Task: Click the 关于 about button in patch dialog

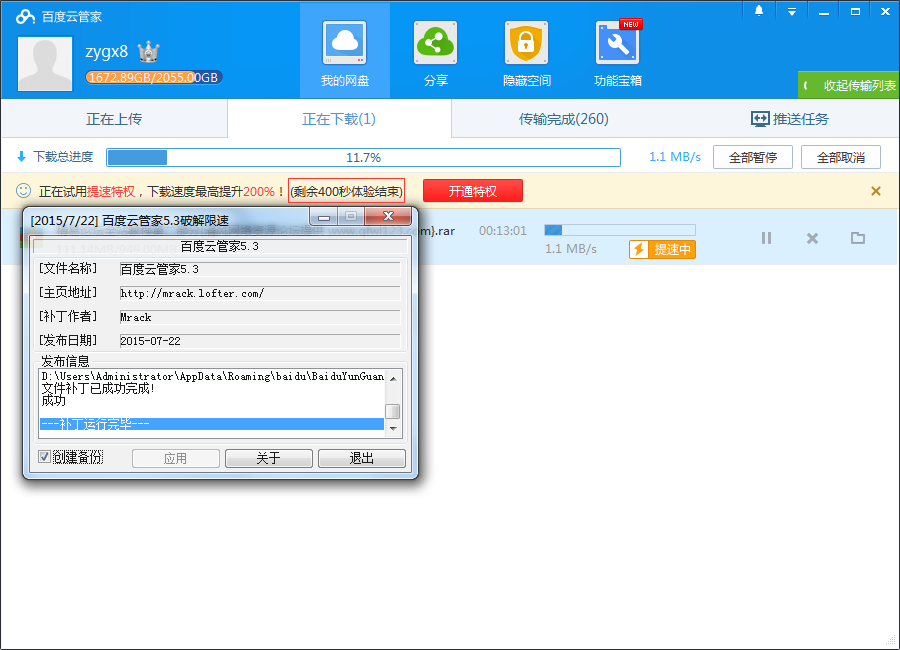Action: (x=269, y=458)
